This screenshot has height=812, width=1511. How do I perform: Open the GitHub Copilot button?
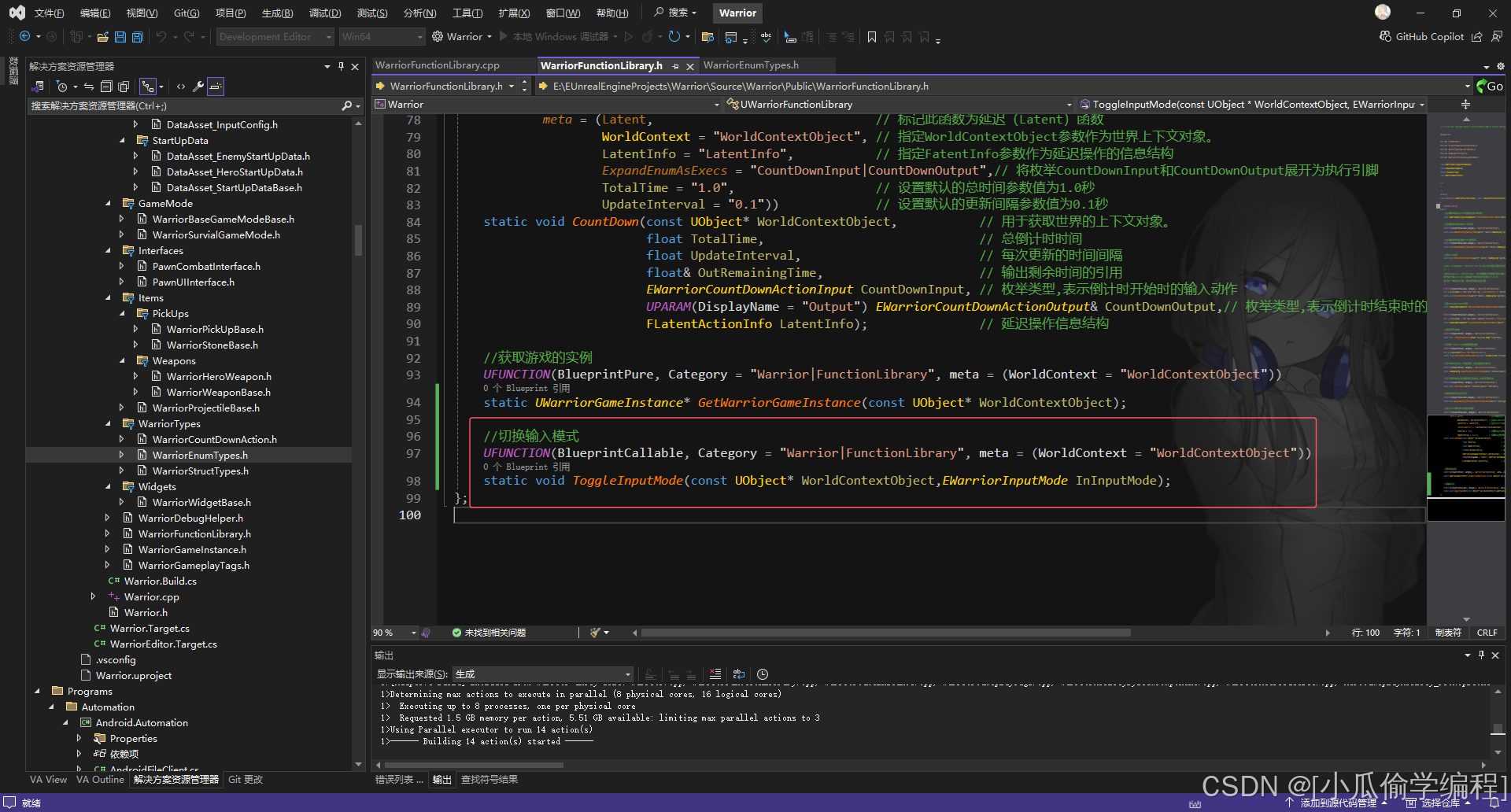coord(1422,37)
